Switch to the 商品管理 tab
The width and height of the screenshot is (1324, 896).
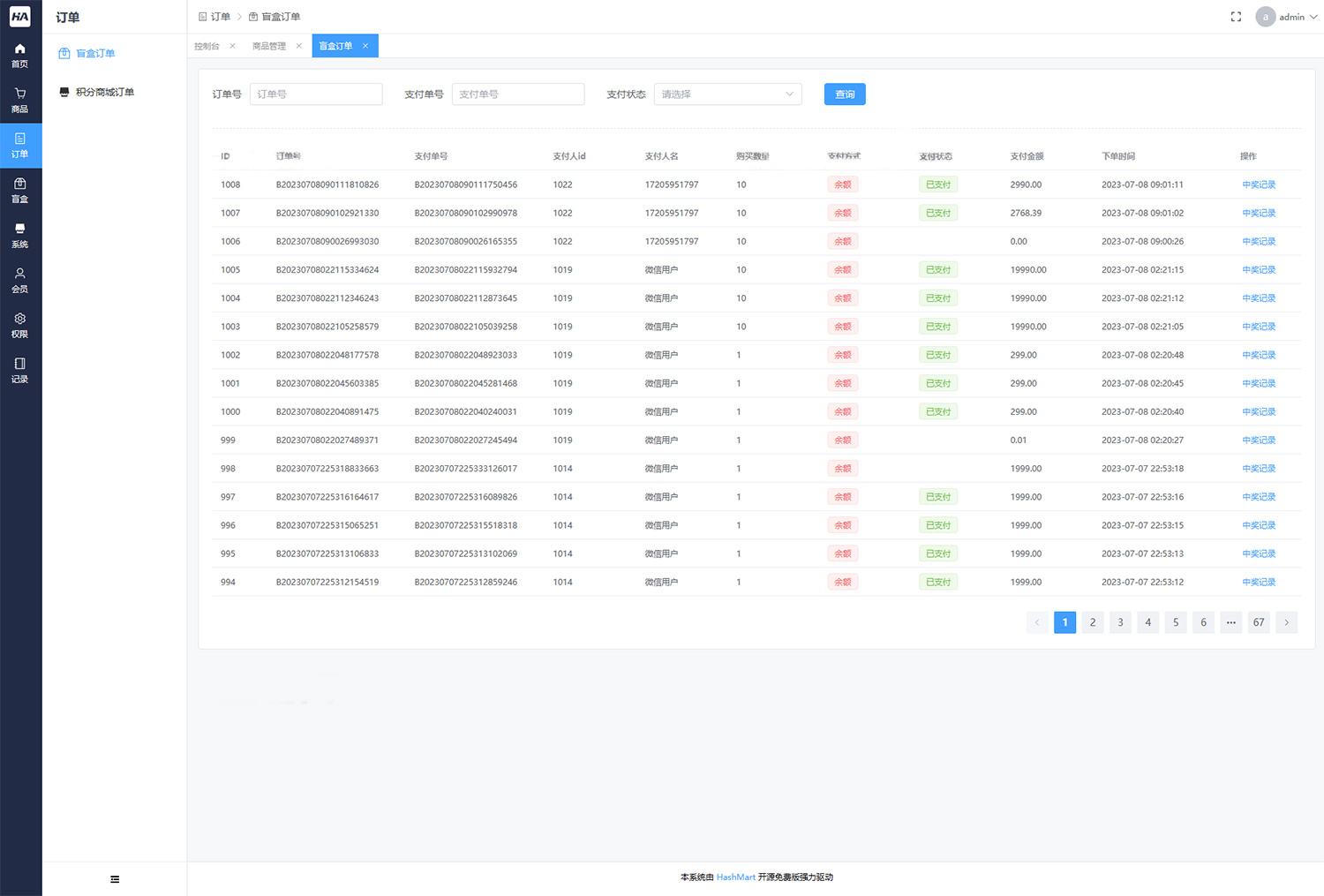(269, 46)
